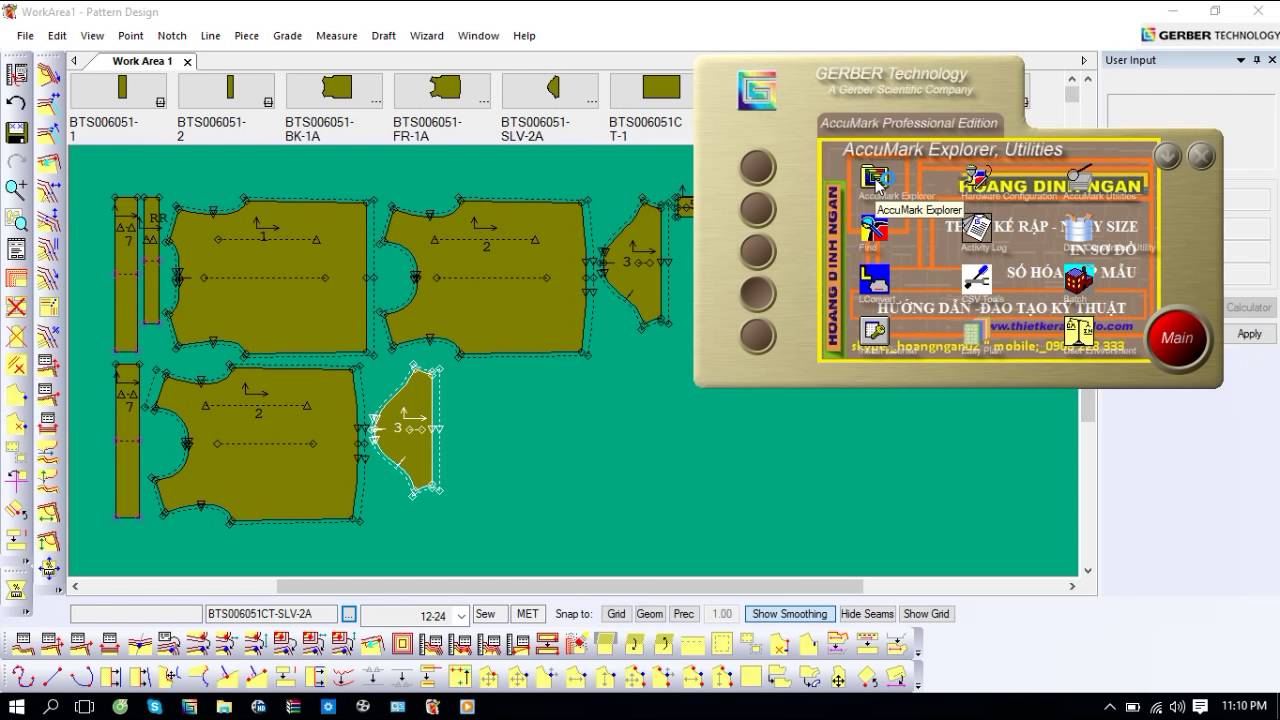Viewport: 1280px width, 720px height.
Task: Toggle Snap to Prec
Action: pos(684,614)
